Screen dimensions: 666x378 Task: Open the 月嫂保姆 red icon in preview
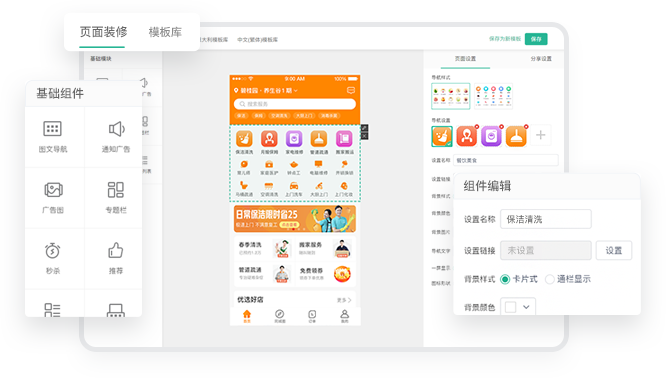(x=269, y=138)
